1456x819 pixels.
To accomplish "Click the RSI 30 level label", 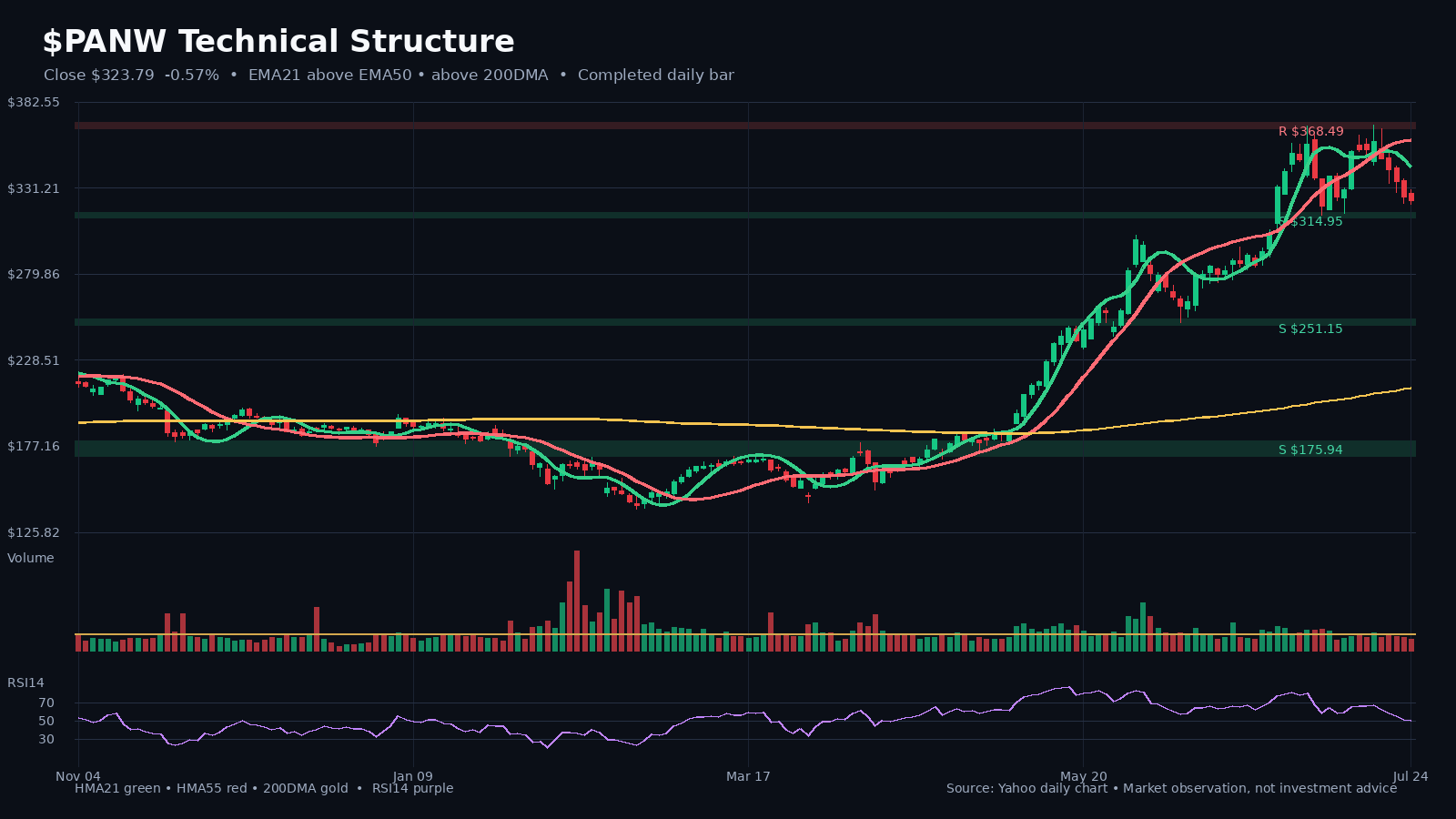I will pyautogui.click(x=46, y=739).
